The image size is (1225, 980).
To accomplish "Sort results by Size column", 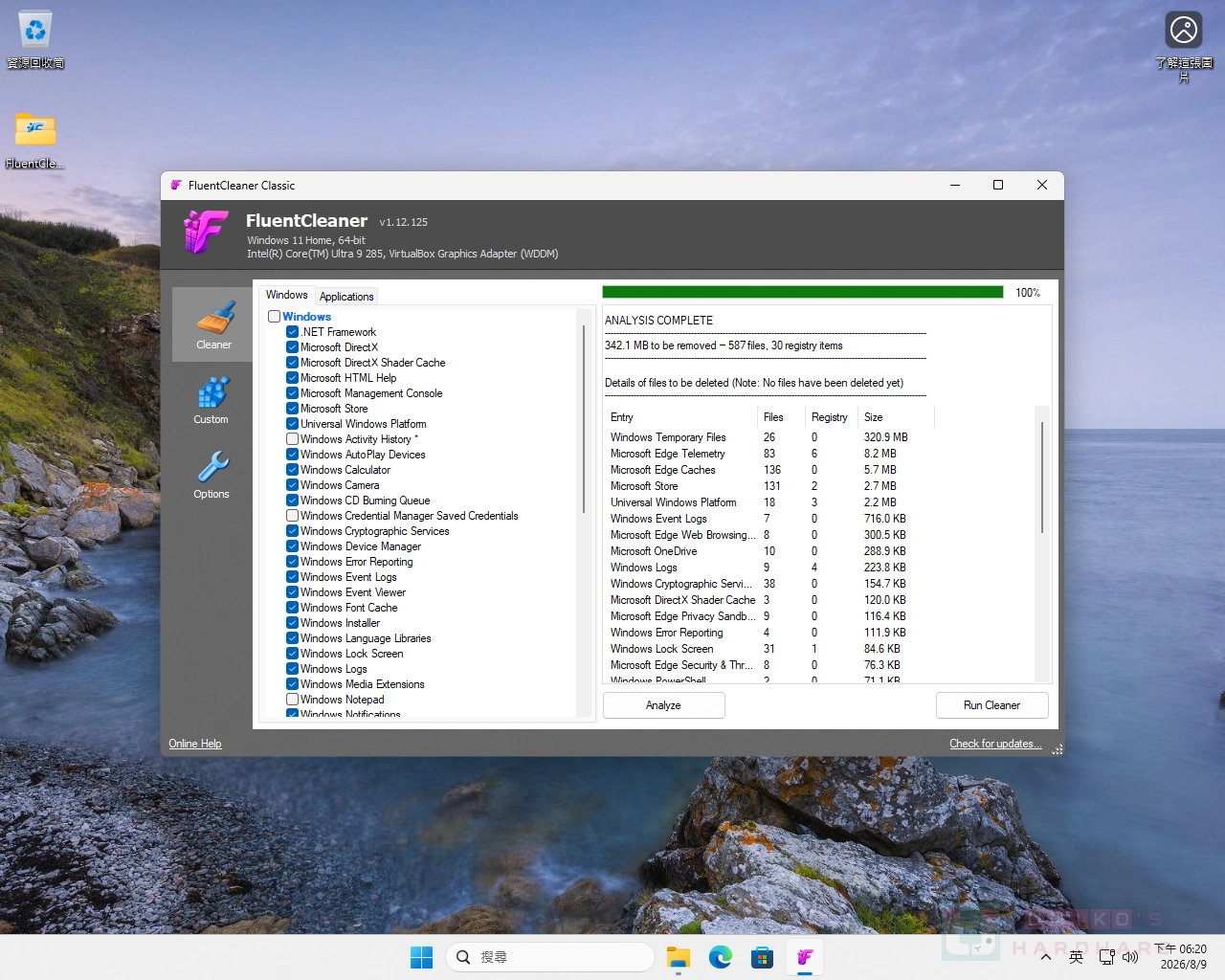I will 897,417.
